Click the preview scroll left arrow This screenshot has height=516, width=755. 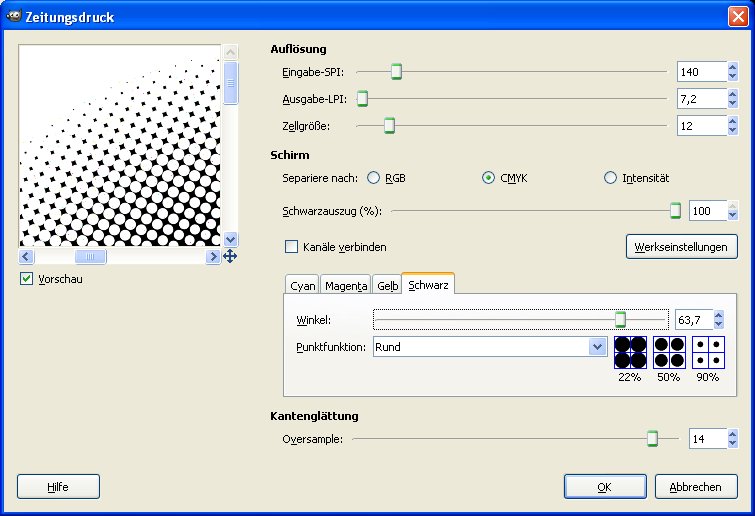click(x=26, y=256)
